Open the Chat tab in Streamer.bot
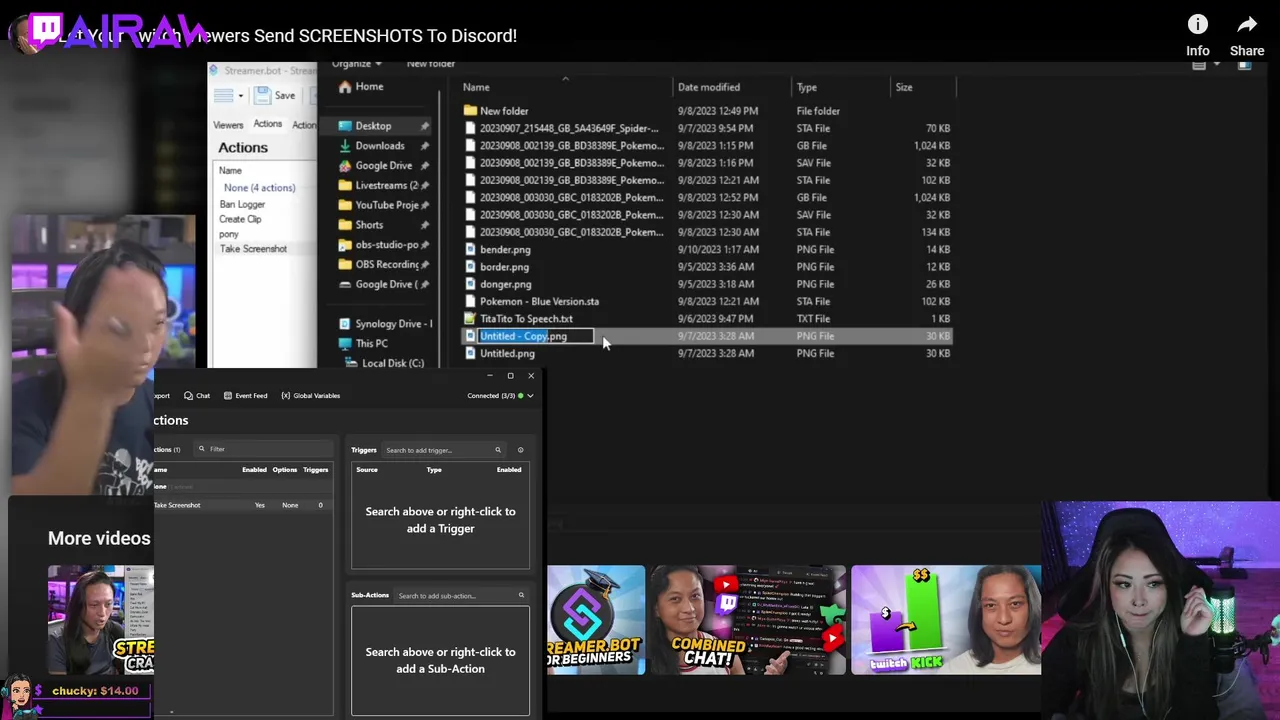Screen dimensions: 1280x720 (x=197, y=396)
